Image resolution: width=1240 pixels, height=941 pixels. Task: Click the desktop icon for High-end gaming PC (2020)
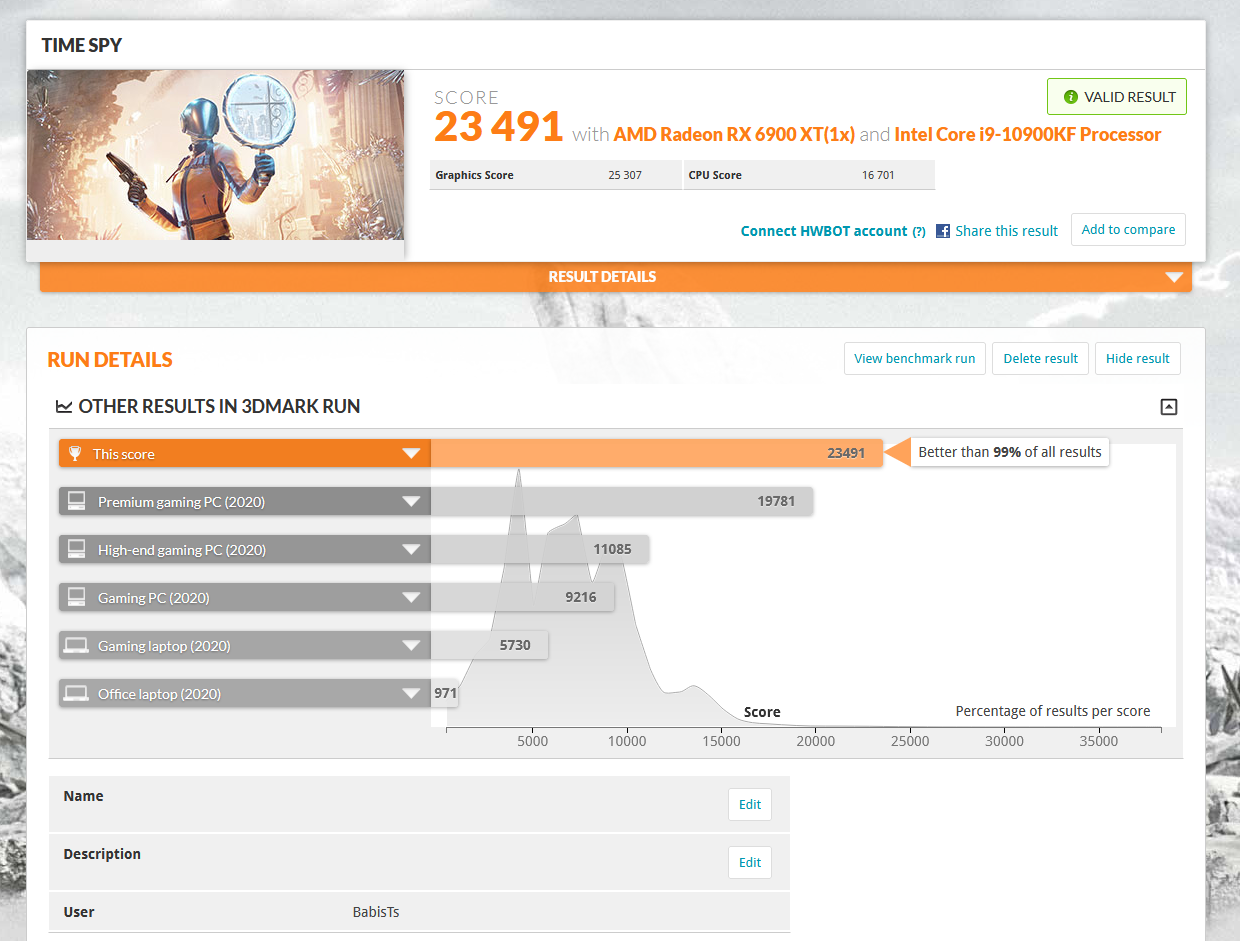click(77, 550)
